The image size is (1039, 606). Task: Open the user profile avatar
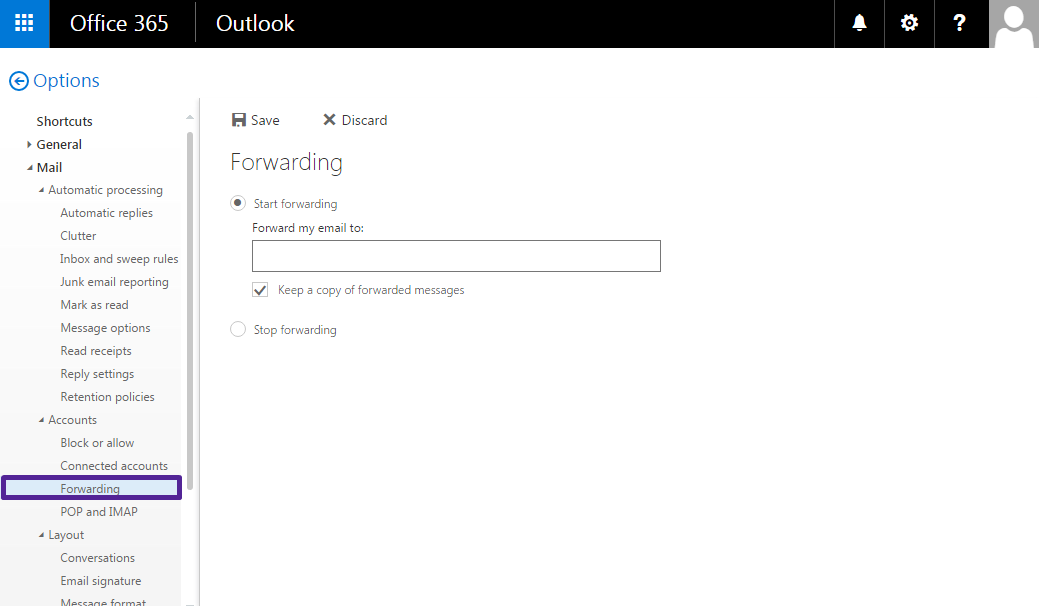click(1014, 24)
